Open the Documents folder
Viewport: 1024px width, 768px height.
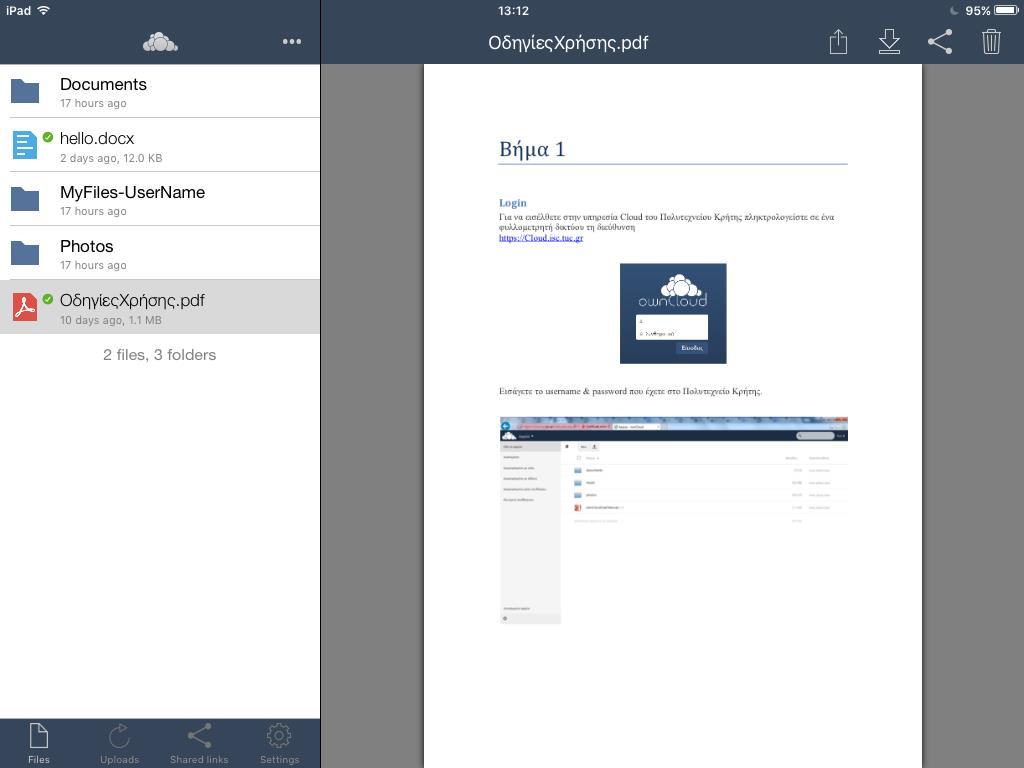pos(160,91)
